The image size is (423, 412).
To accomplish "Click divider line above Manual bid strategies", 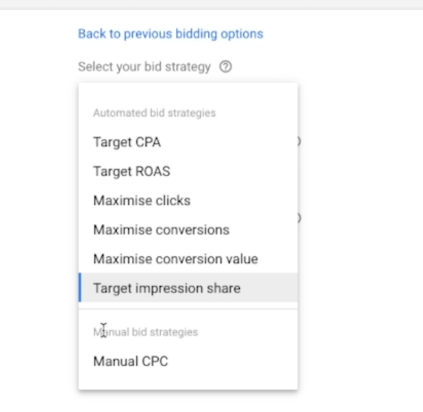I will (188, 309).
